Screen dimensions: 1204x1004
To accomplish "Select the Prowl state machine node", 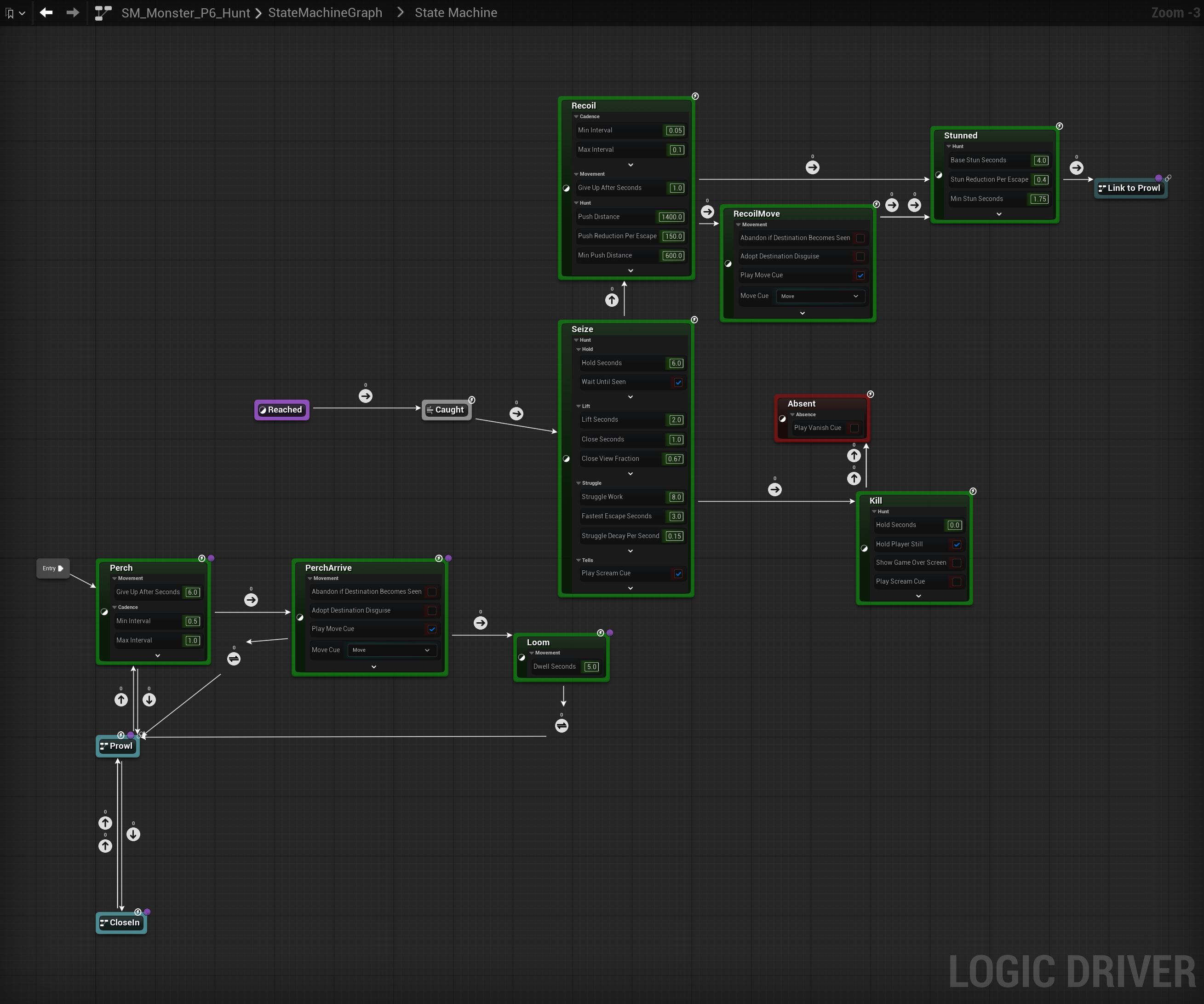I will [118, 746].
